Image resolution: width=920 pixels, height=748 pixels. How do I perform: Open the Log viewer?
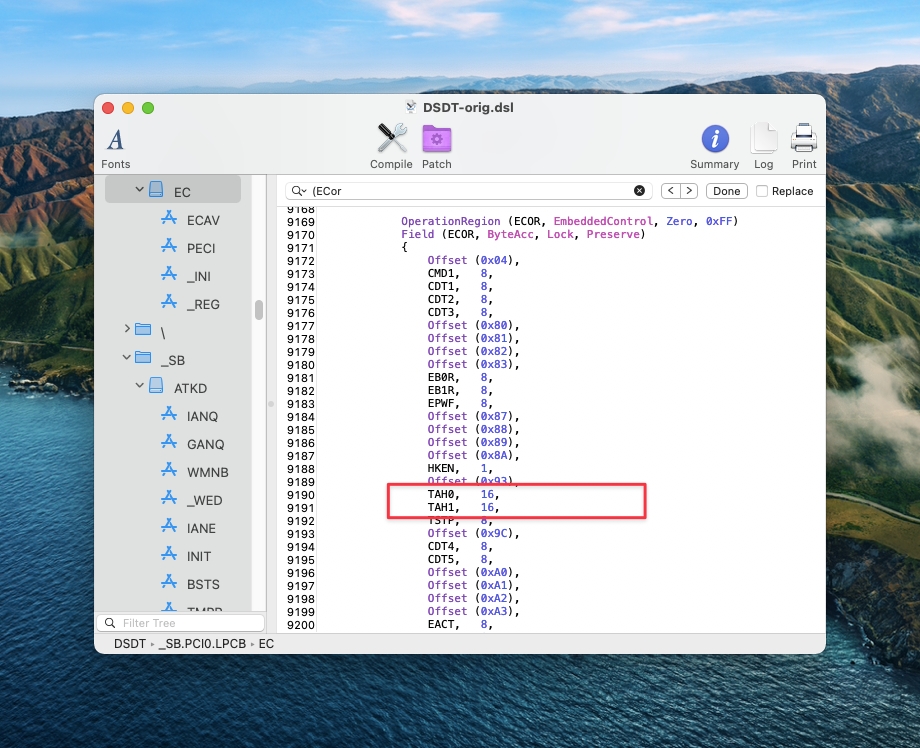point(763,146)
